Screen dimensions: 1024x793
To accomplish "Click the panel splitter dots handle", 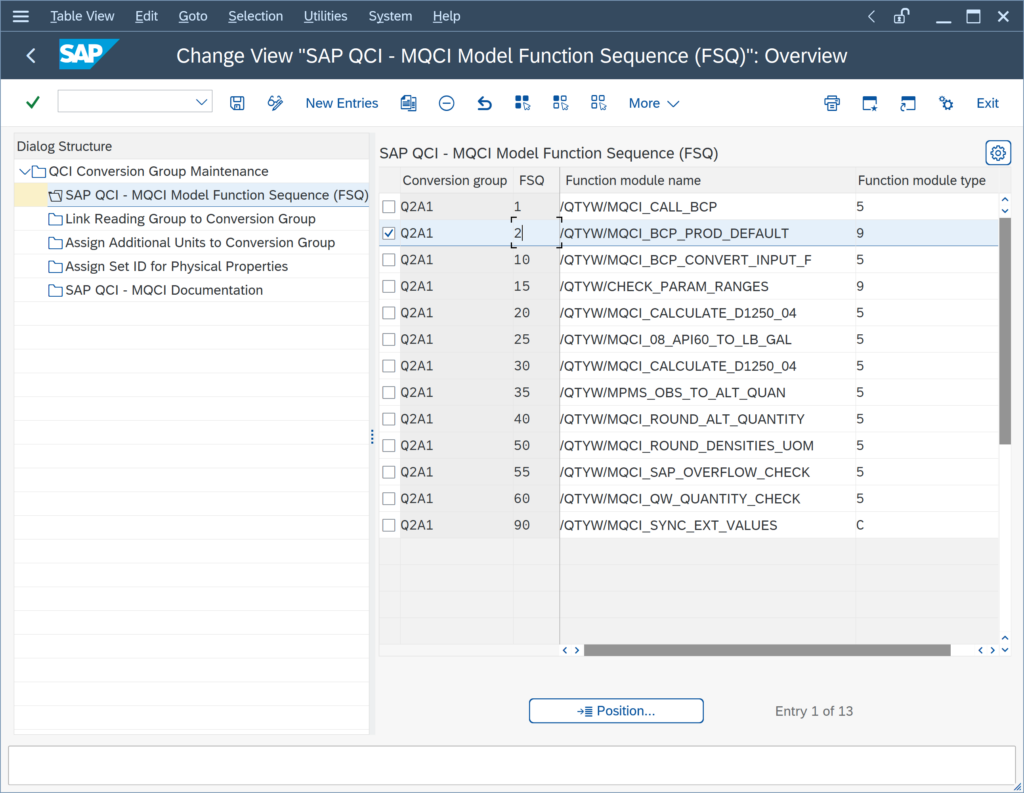I will pos(372,436).
